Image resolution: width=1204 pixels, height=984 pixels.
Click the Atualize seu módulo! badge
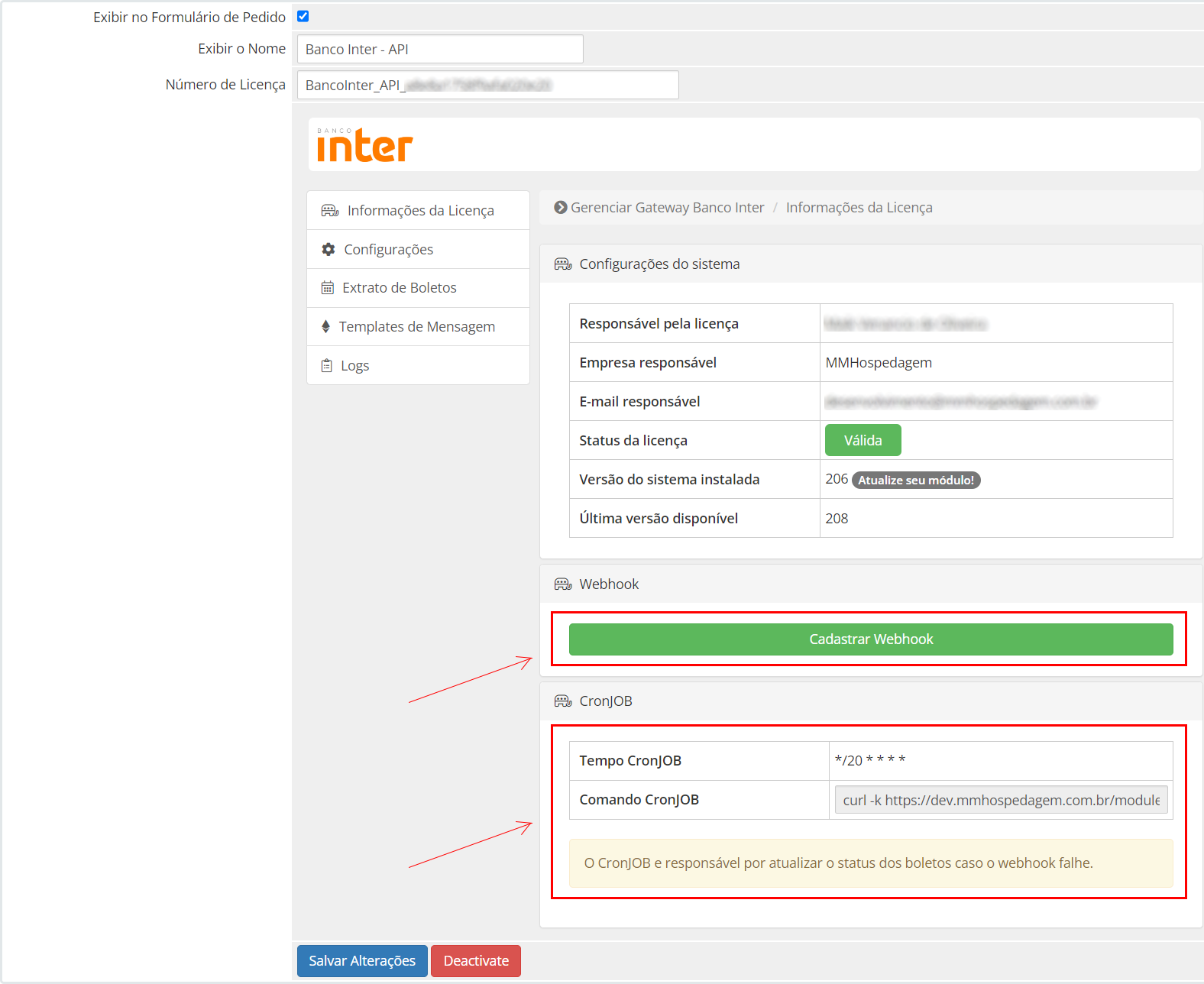click(916, 480)
